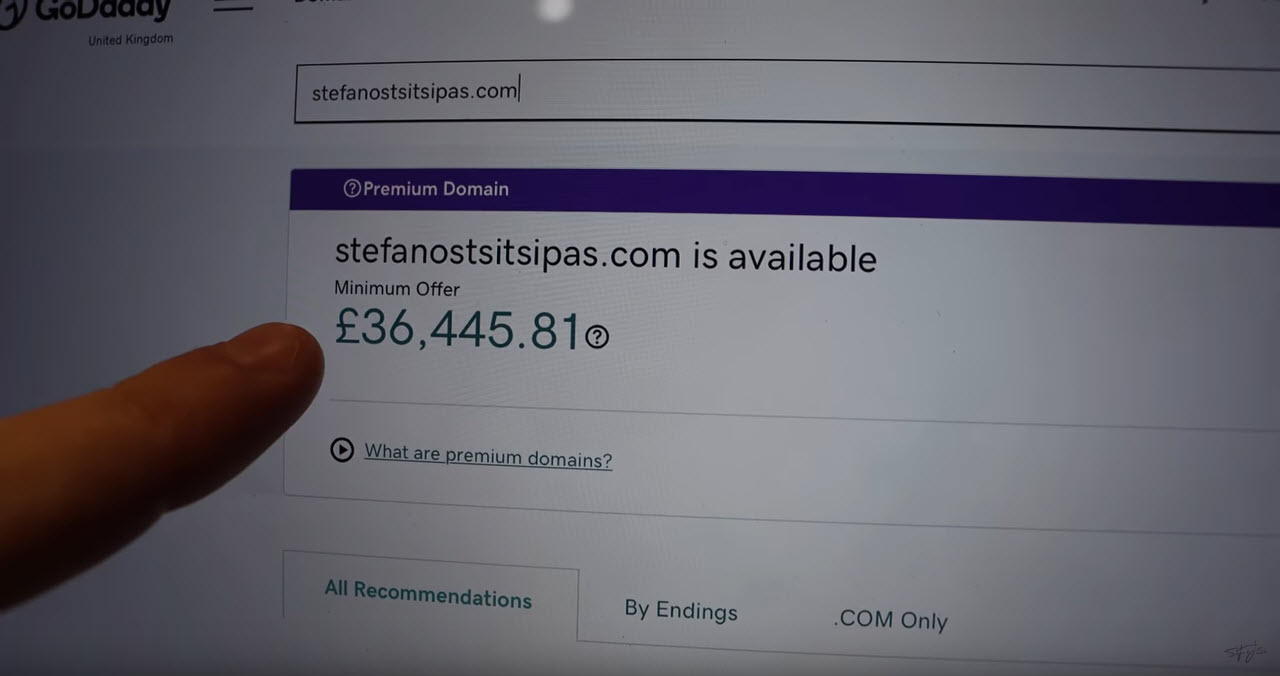Screen dimensions: 1280x676
Task: Switch to the By Endings tab
Action: coord(681,610)
